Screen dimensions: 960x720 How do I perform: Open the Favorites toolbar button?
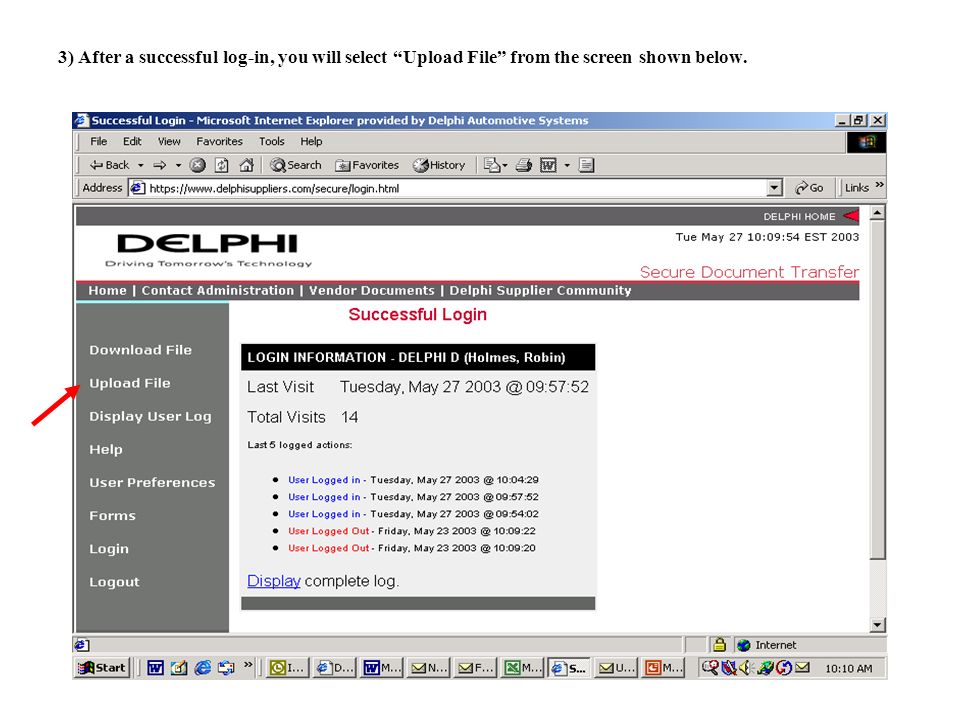(367, 165)
